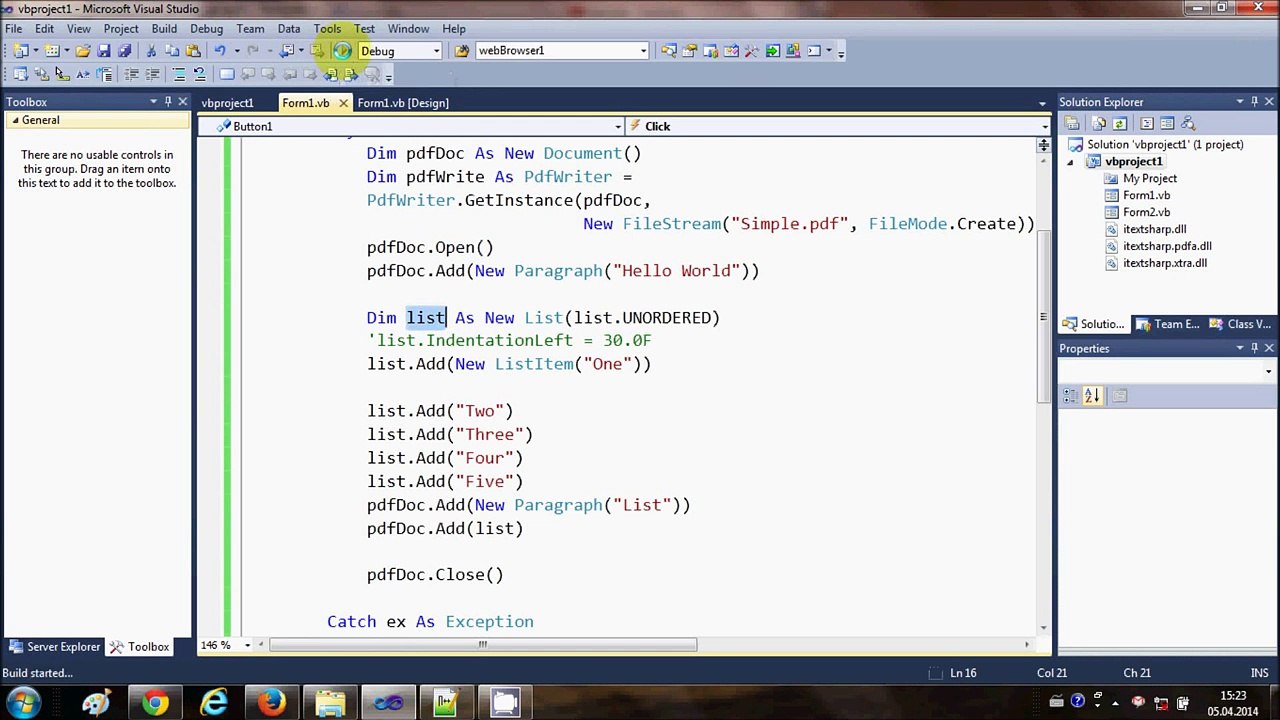Click Toolbox toolbar icon with wrench

pos(751,51)
